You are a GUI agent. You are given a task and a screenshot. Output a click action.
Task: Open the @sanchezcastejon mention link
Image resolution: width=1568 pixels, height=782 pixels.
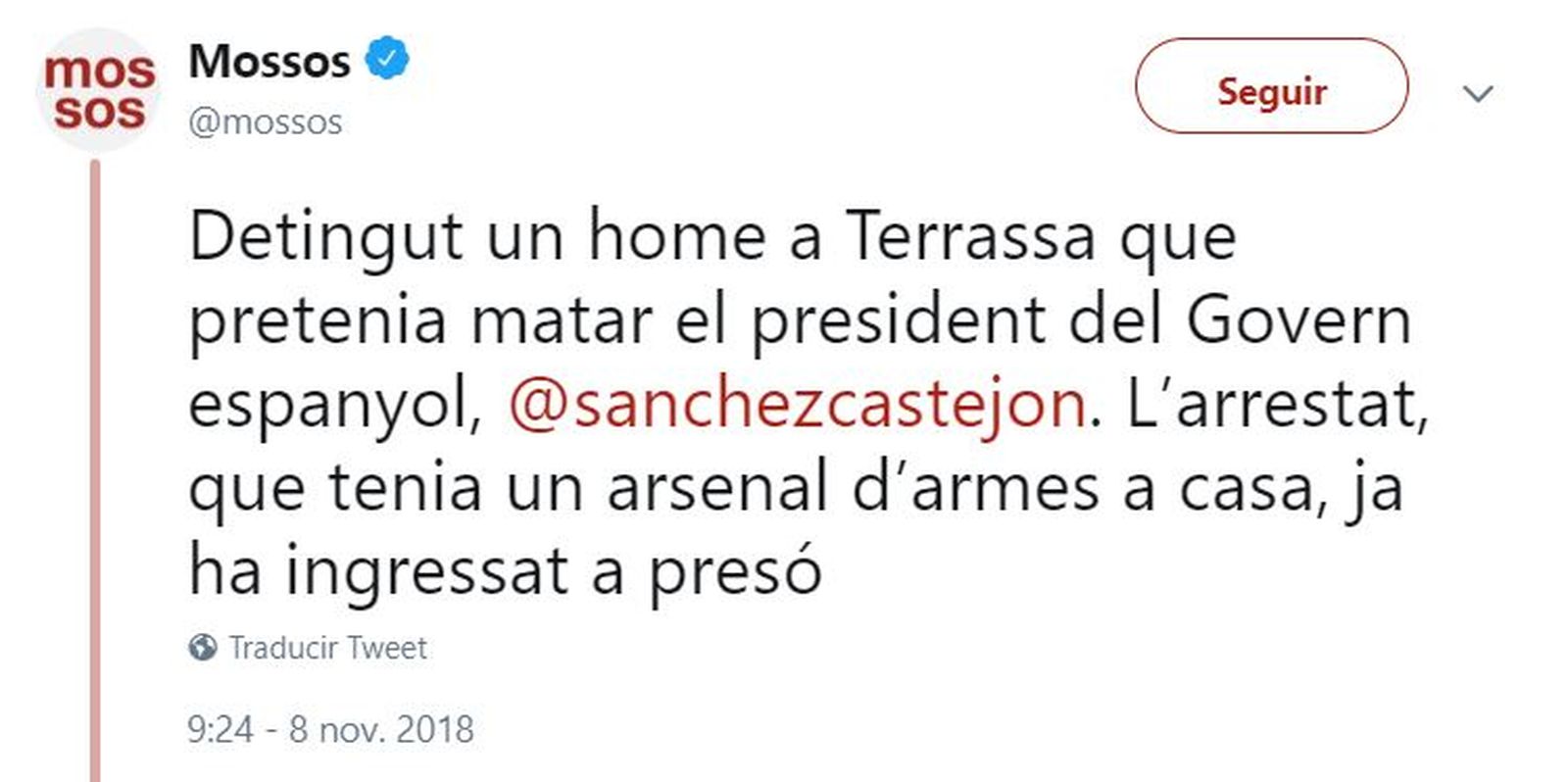pos(797,404)
